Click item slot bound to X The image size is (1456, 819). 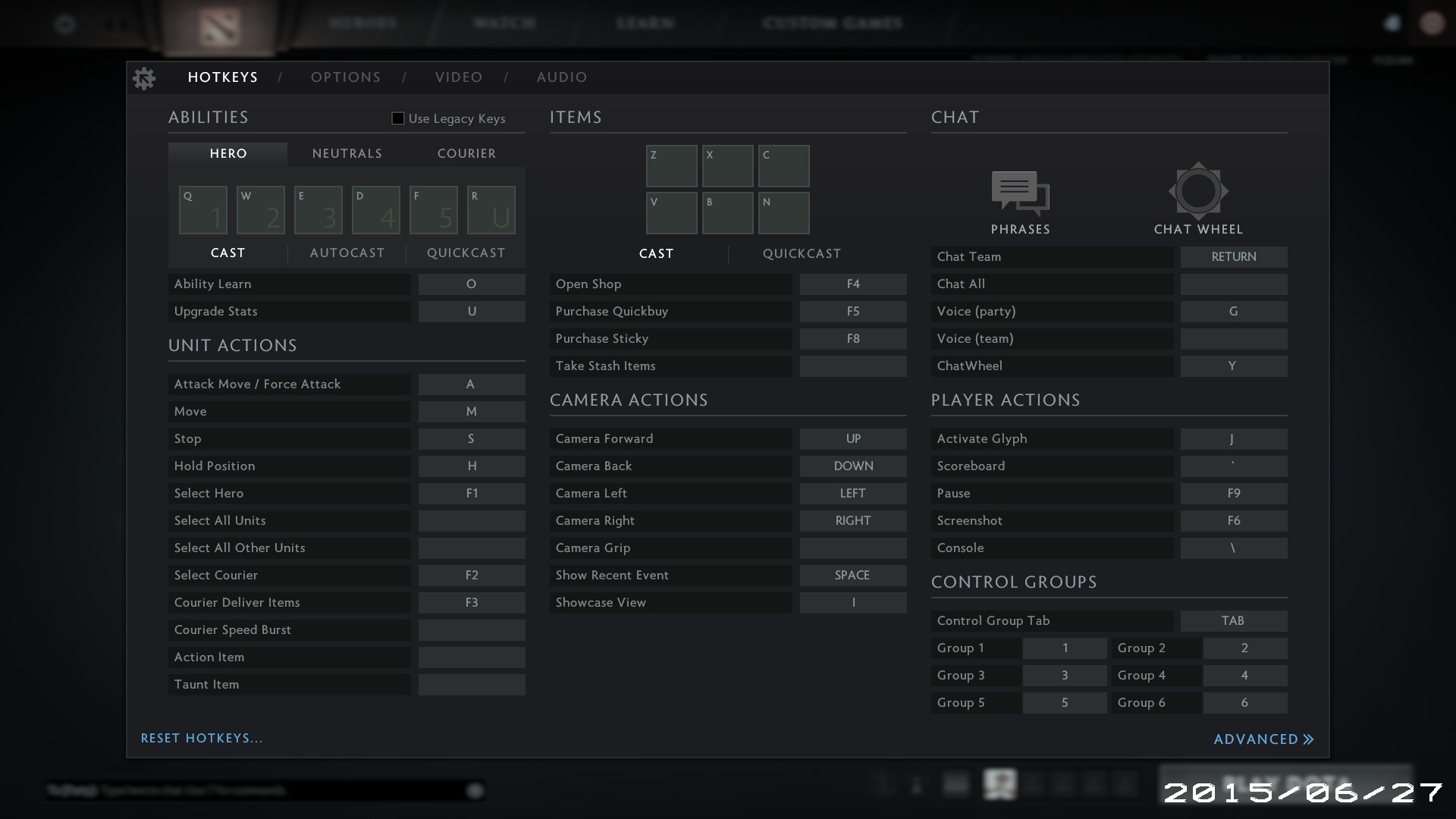(728, 166)
